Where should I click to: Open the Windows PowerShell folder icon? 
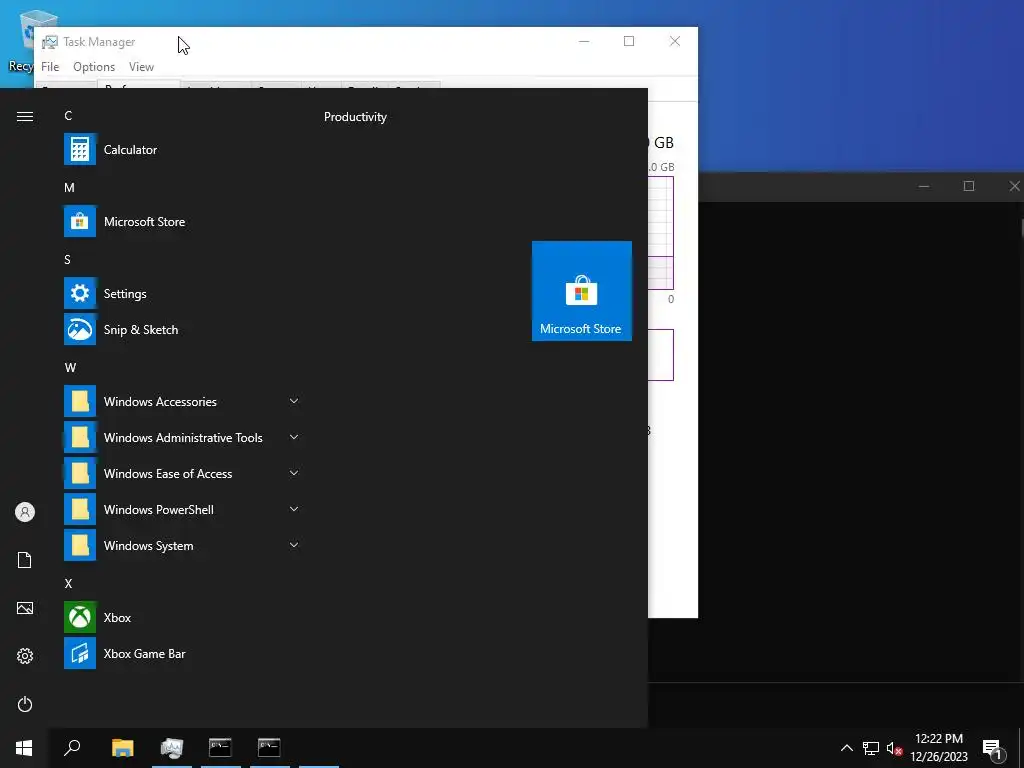click(x=80, y=509)
